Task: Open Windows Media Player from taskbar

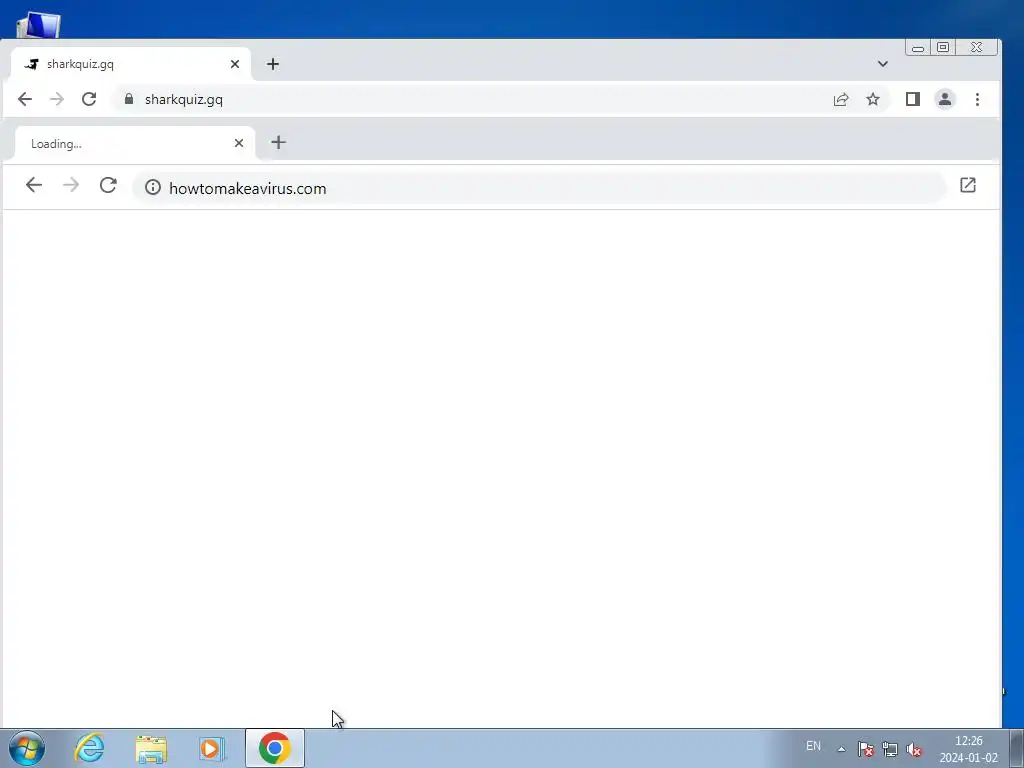Action: (x=212, y=748)
